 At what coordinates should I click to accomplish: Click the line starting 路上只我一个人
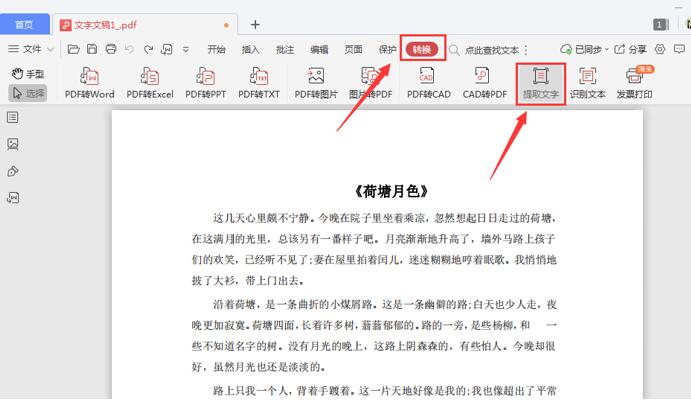384,390
